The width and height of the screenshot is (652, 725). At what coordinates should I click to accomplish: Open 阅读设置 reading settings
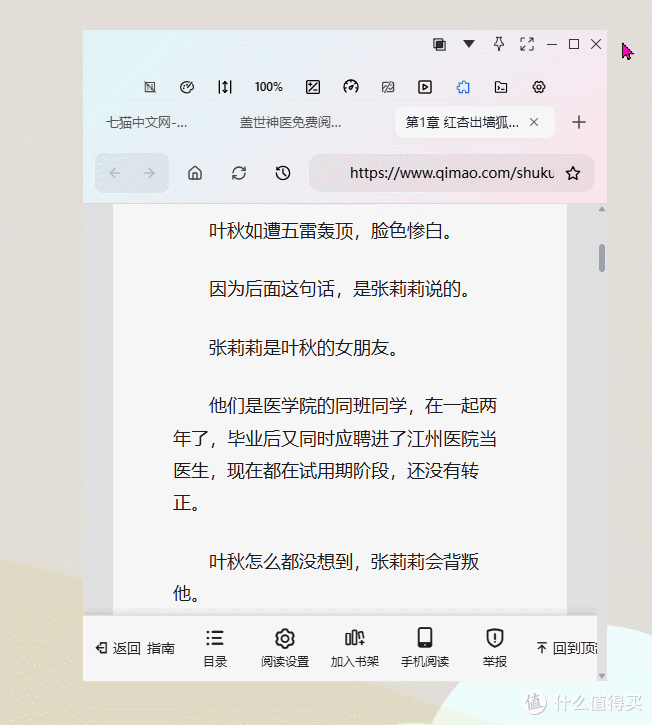(x=285, y=648)
